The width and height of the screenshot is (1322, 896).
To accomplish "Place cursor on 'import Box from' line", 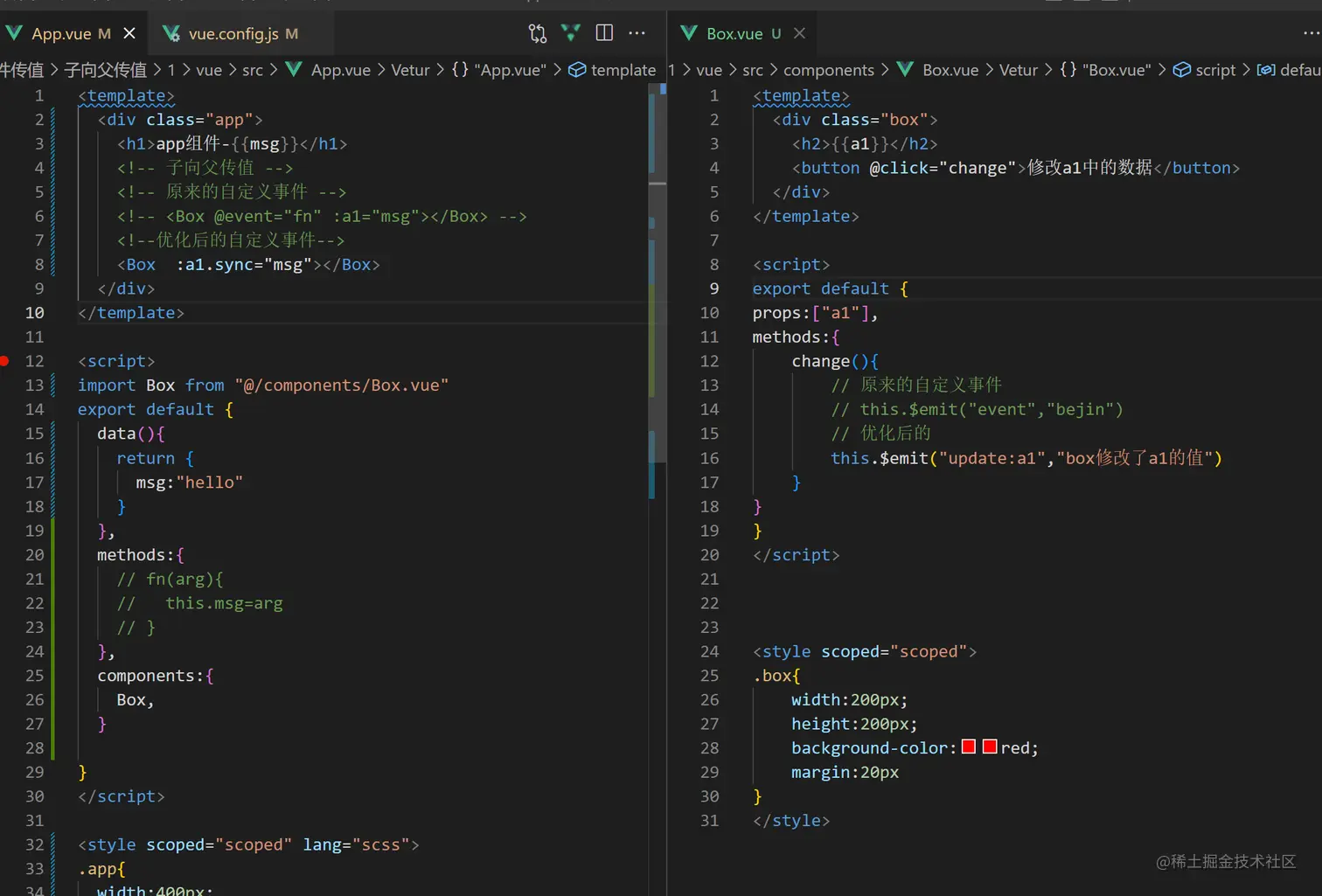I will 263,385.
